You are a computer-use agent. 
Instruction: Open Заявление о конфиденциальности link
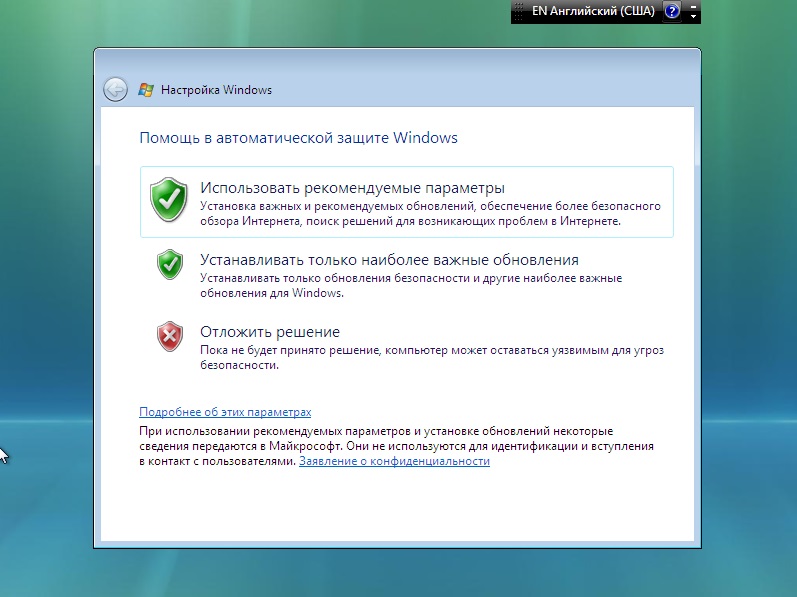point(394,461)
